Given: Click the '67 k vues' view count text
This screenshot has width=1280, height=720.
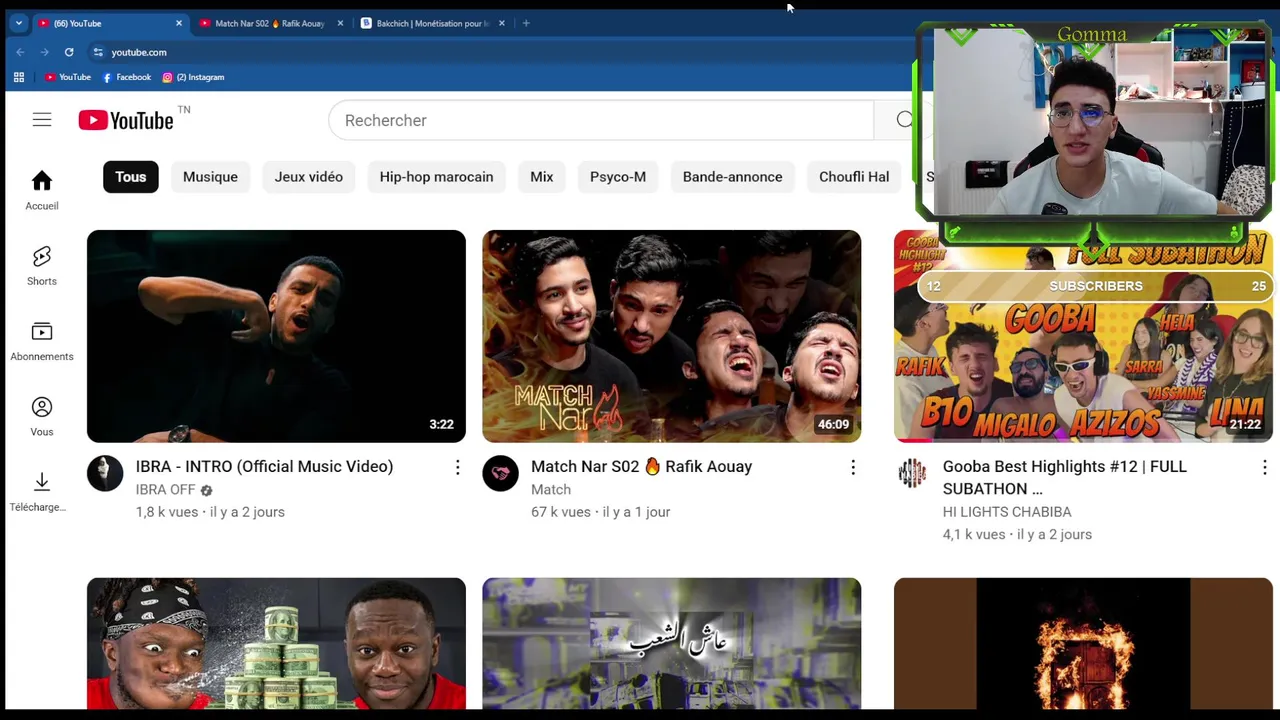Looking at the screenshot, I should click(x=561, y=512).
